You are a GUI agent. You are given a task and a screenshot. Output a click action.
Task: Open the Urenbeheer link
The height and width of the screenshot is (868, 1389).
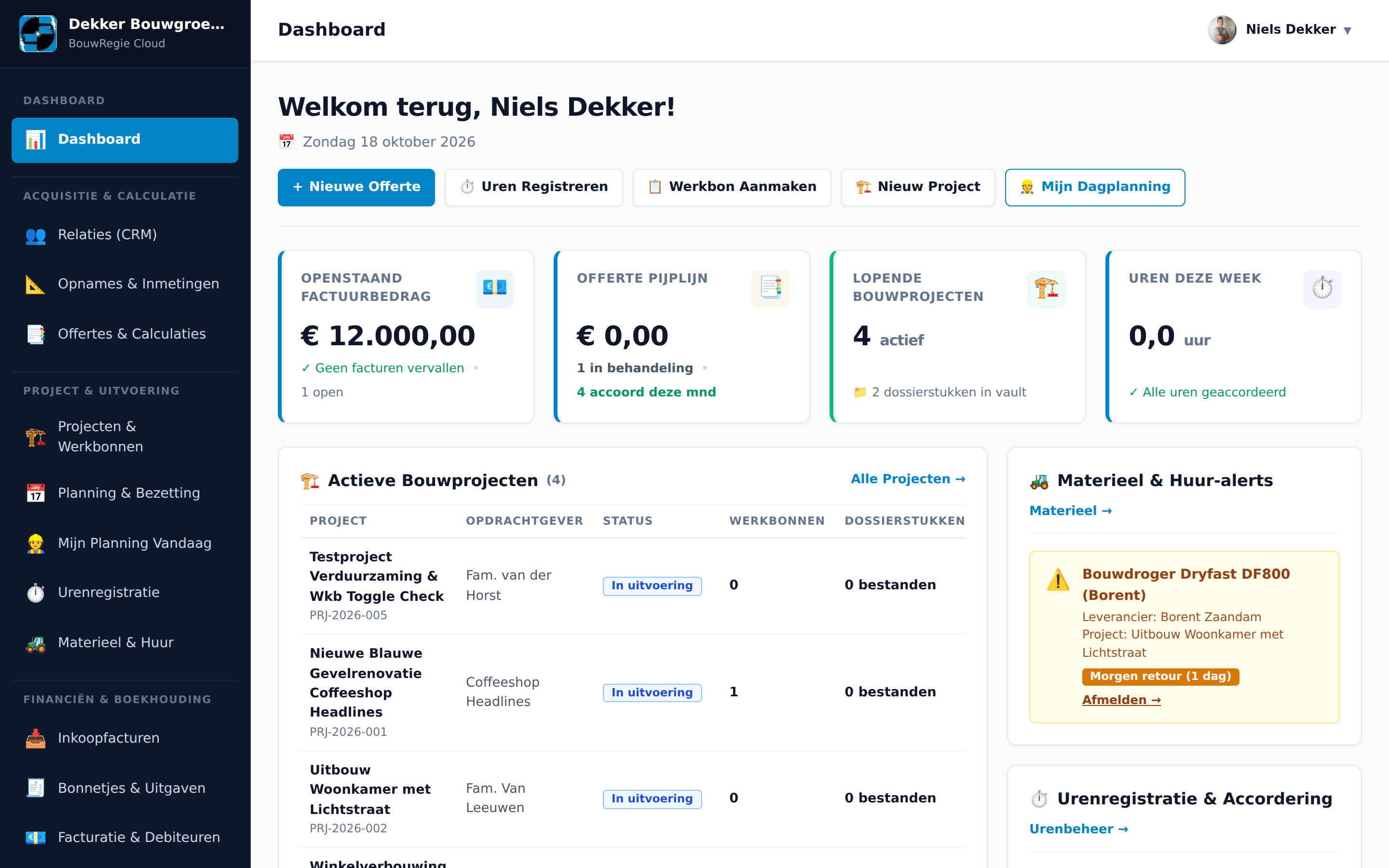tap(1078, 829)
